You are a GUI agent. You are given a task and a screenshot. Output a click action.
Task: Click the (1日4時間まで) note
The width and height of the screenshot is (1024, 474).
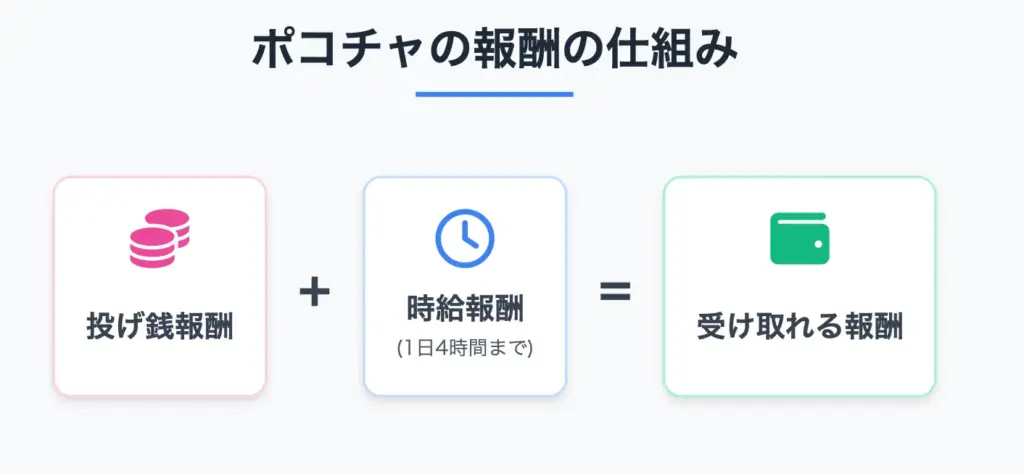pos(465,349)
